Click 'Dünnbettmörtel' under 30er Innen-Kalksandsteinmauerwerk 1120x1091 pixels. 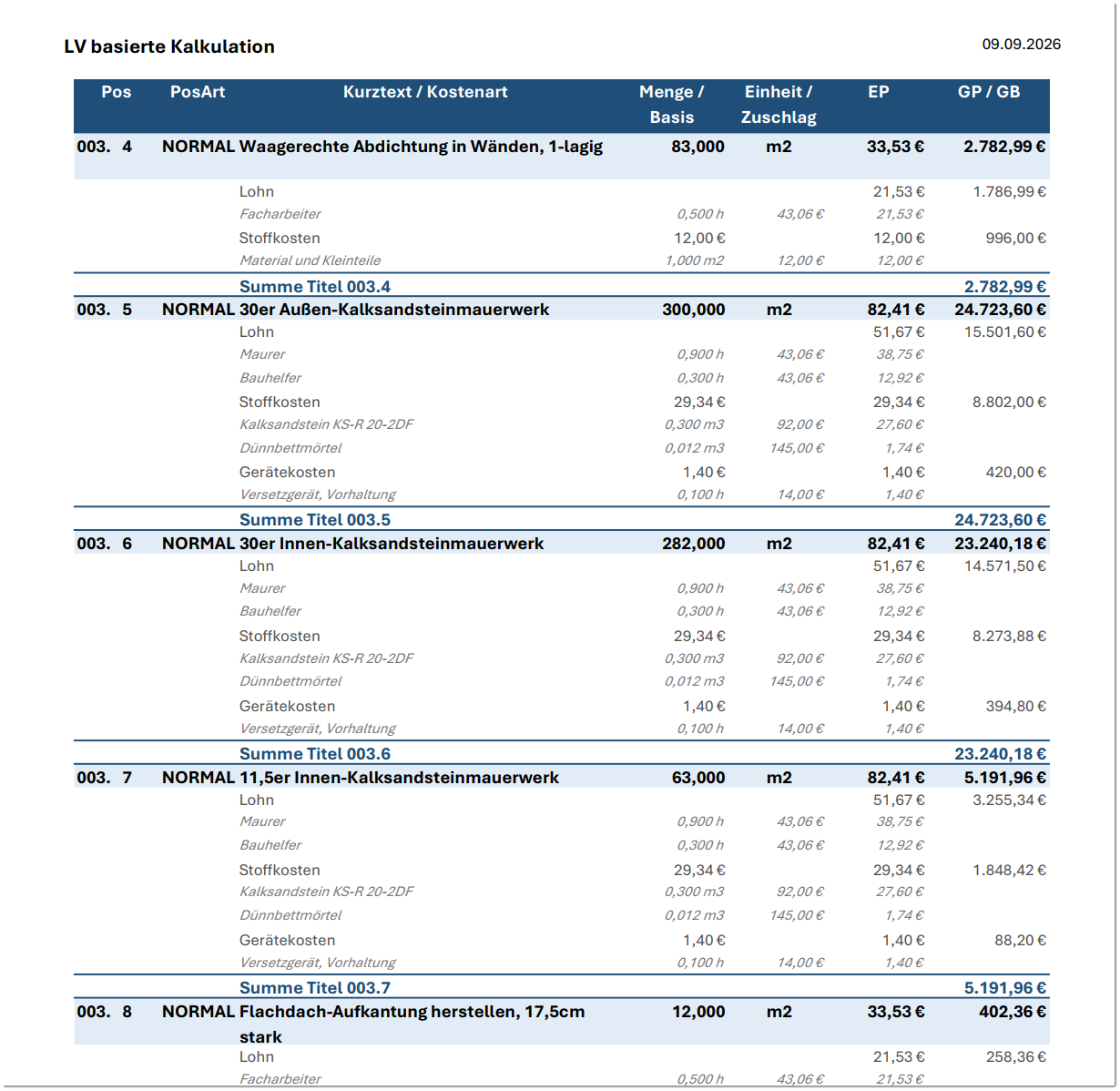tap(290, 681)
